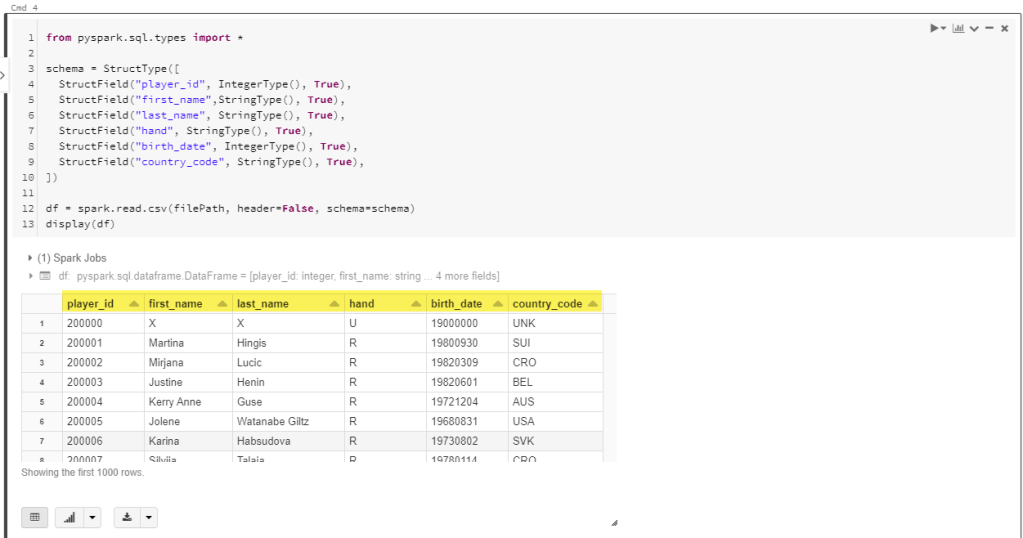
Task: Open the cell's chart dashboard icon
Action: 958,29
